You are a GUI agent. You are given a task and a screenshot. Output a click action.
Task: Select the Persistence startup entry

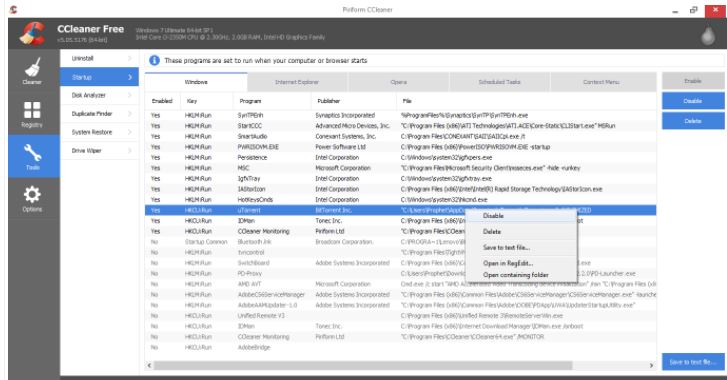pos(401,158)
